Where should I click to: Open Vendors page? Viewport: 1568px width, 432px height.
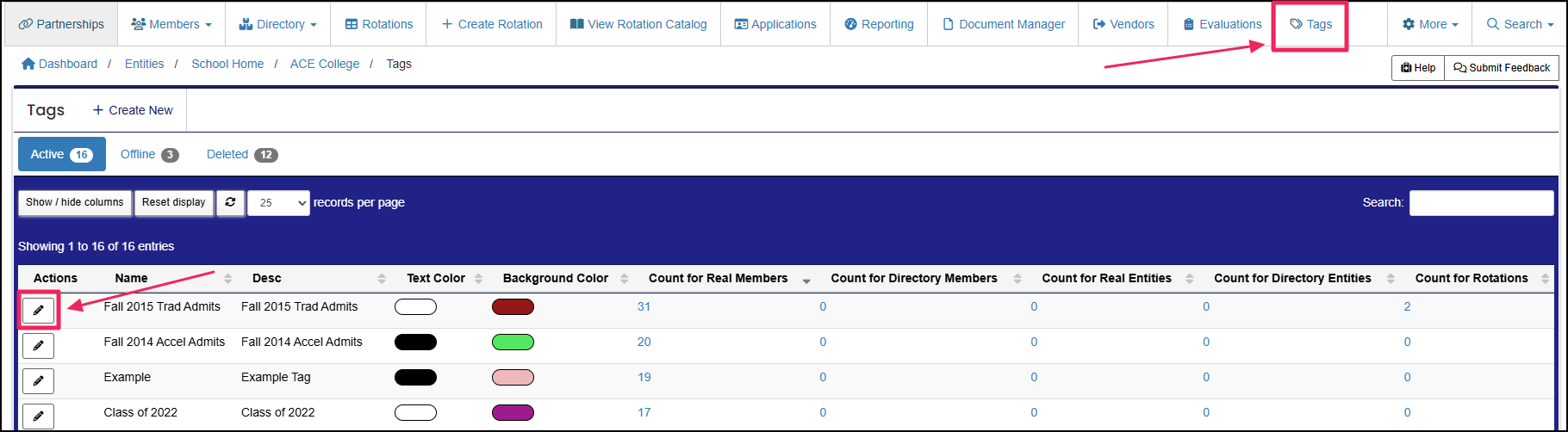tap(1123, 24)
